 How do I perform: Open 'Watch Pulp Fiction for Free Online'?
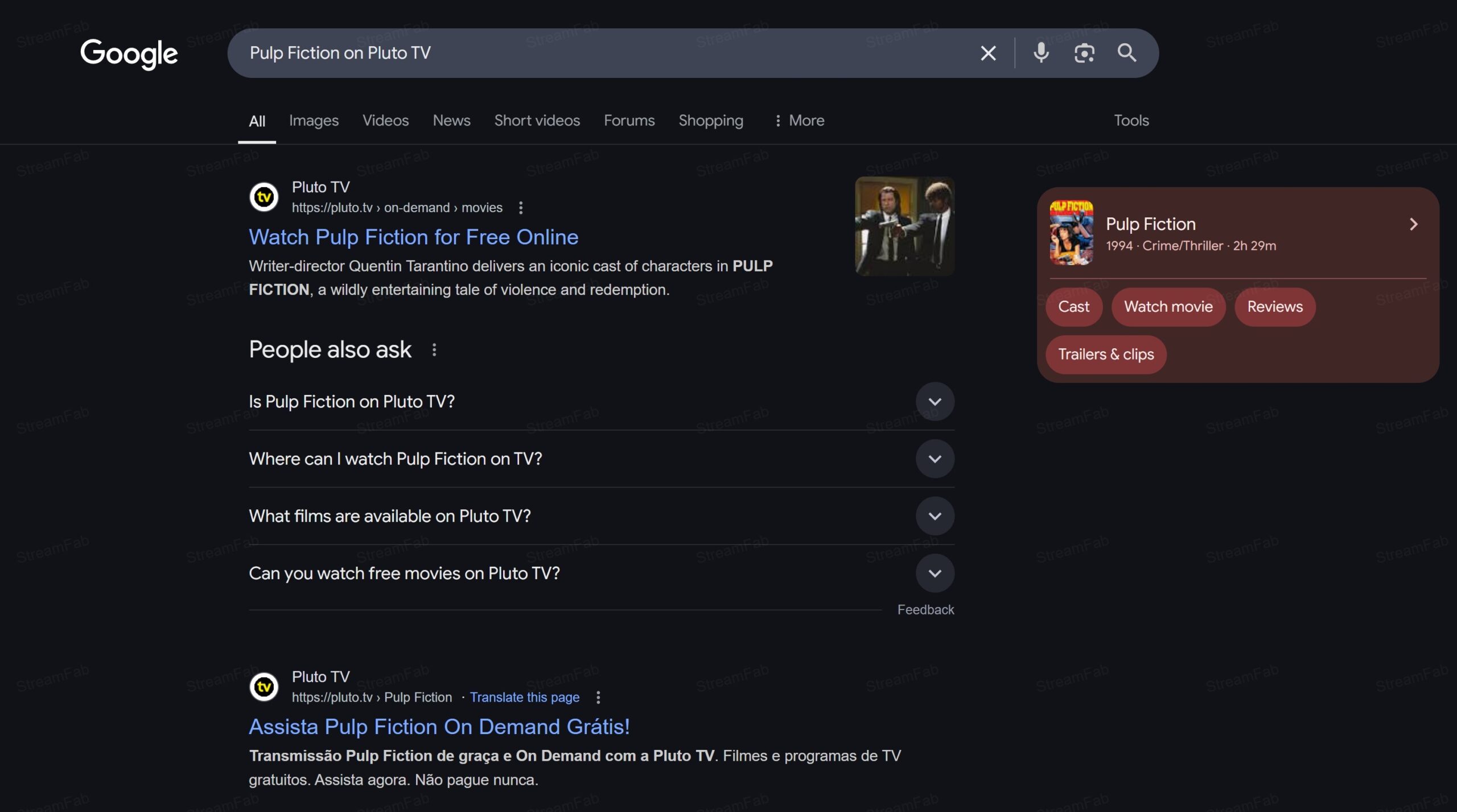pyautogui.click(x=414, y=237)
